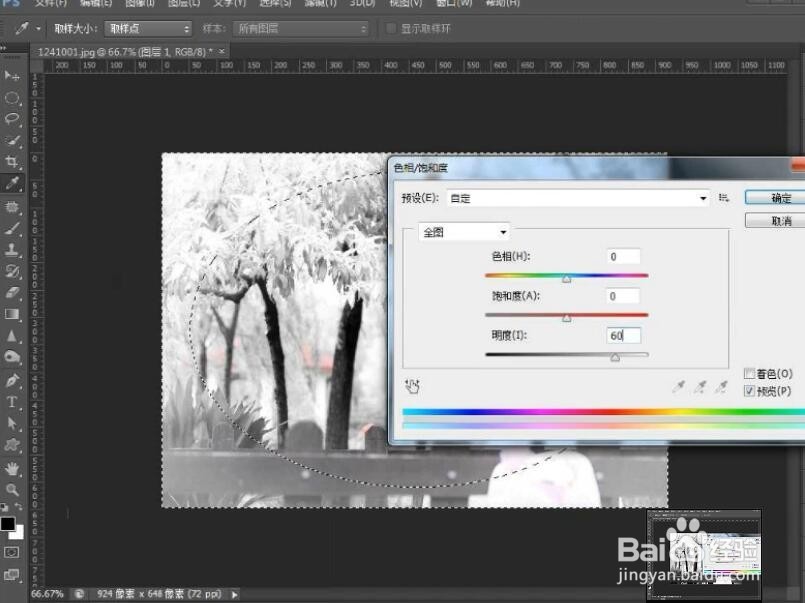
Task: Toggle the 预览(P) preview checkbox
Action: tap(749, 391)
